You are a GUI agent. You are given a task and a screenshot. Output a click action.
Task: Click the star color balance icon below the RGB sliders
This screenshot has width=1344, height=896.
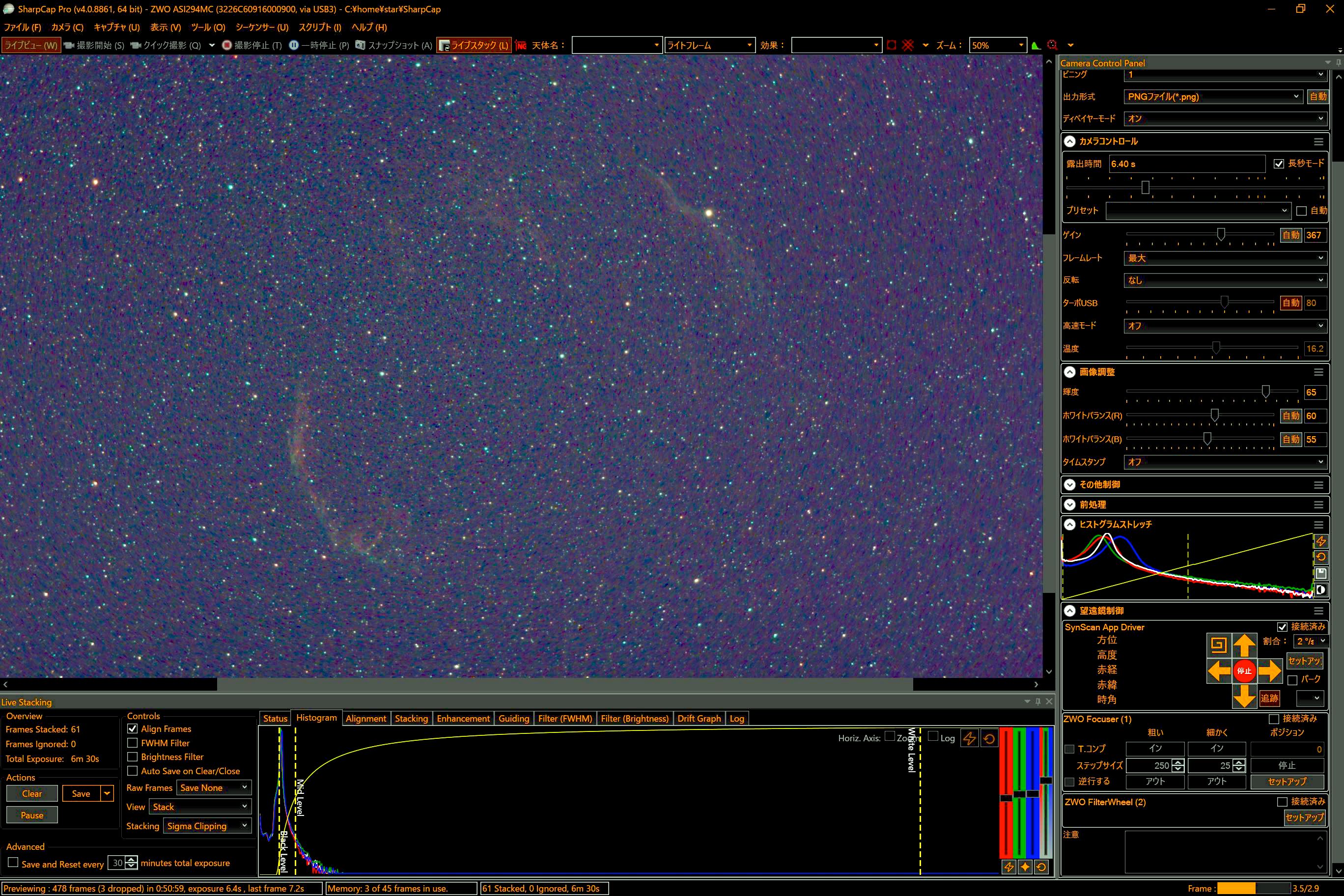point(1025,867)
